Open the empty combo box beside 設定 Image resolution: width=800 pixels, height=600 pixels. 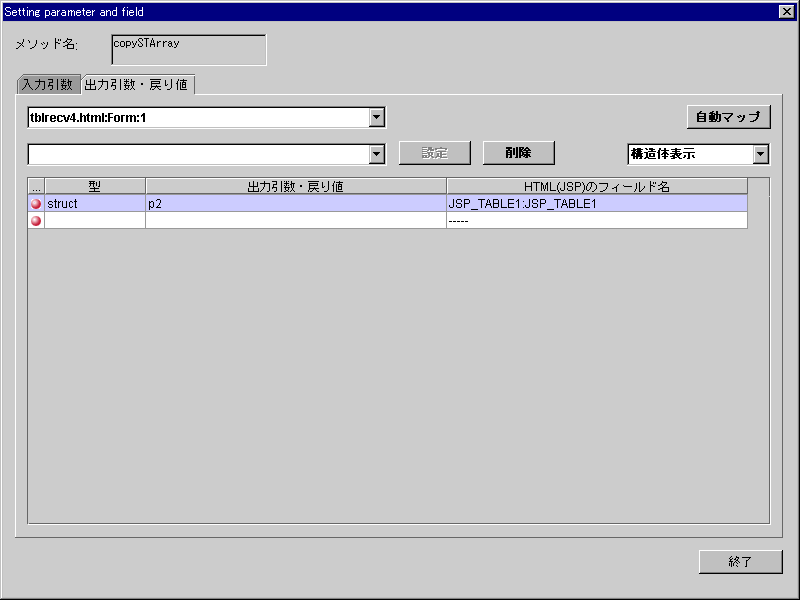pos(376,154)
